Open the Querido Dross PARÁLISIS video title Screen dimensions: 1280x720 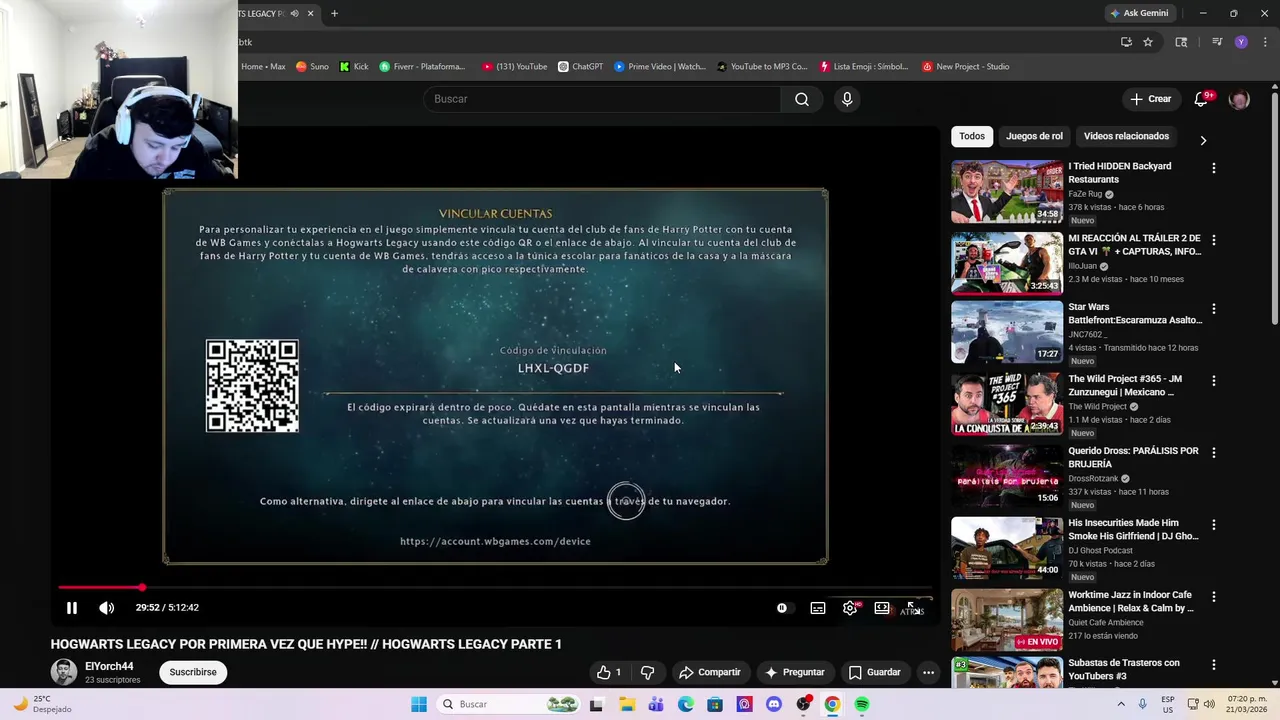pyautogui.click(x=1133, y=458)
